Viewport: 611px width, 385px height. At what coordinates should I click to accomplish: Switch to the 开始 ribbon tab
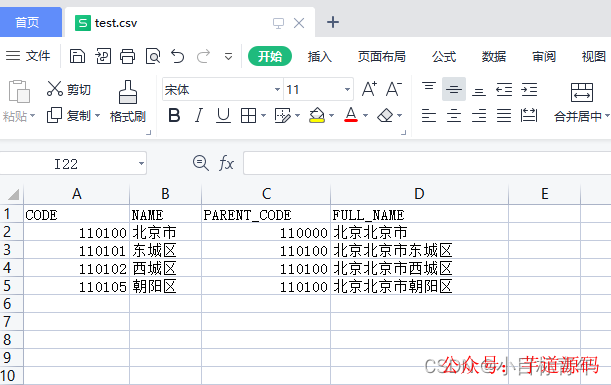pyautogui.click(x=270, y=57)
